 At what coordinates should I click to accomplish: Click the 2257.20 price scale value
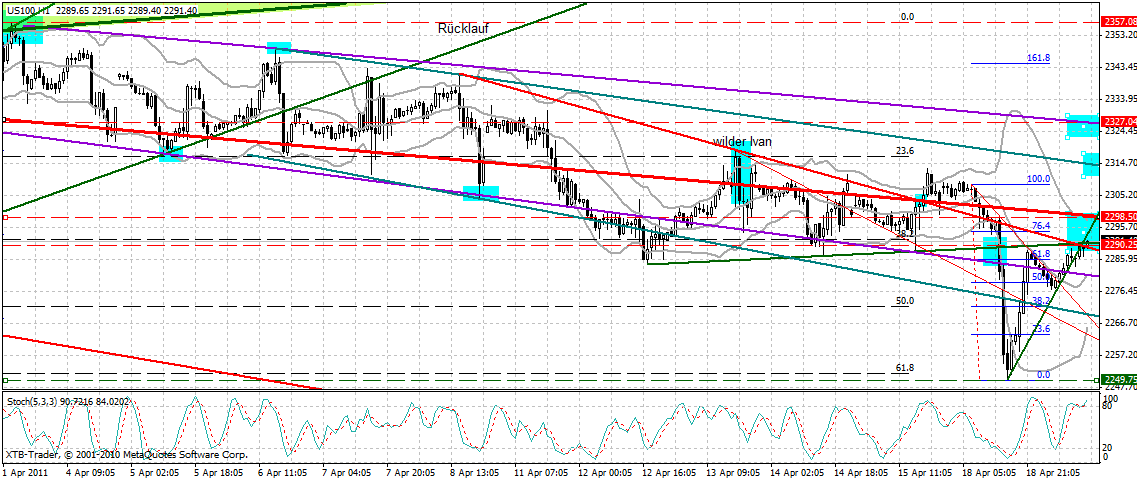1120,354
